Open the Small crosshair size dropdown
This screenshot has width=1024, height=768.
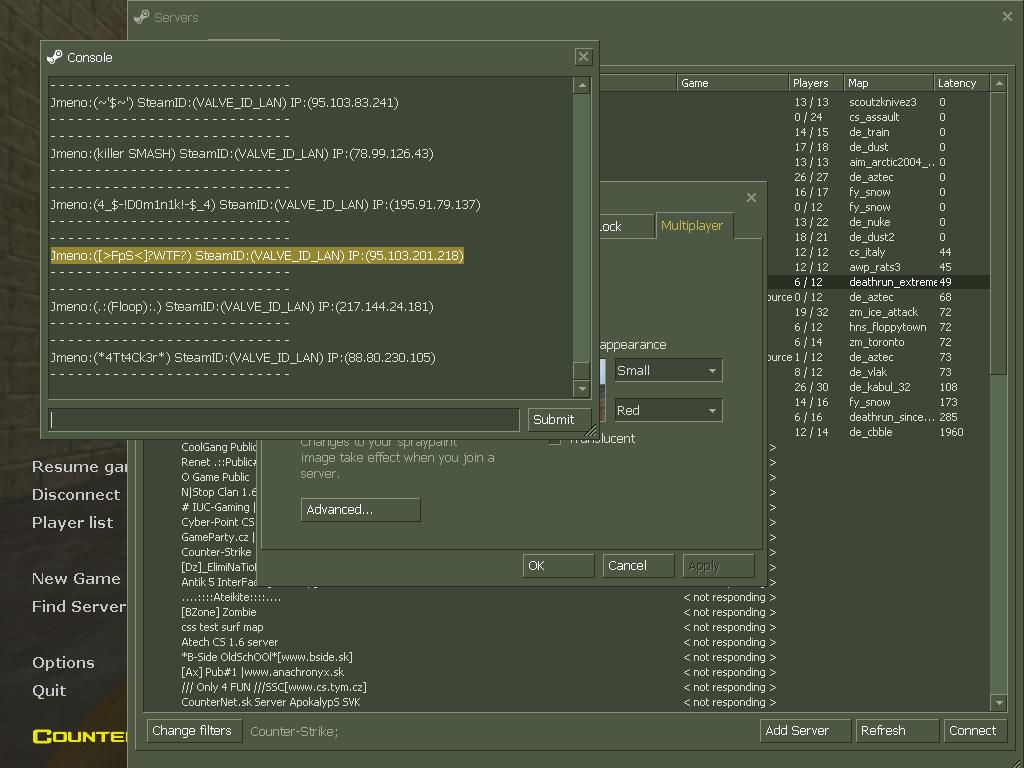668,370
